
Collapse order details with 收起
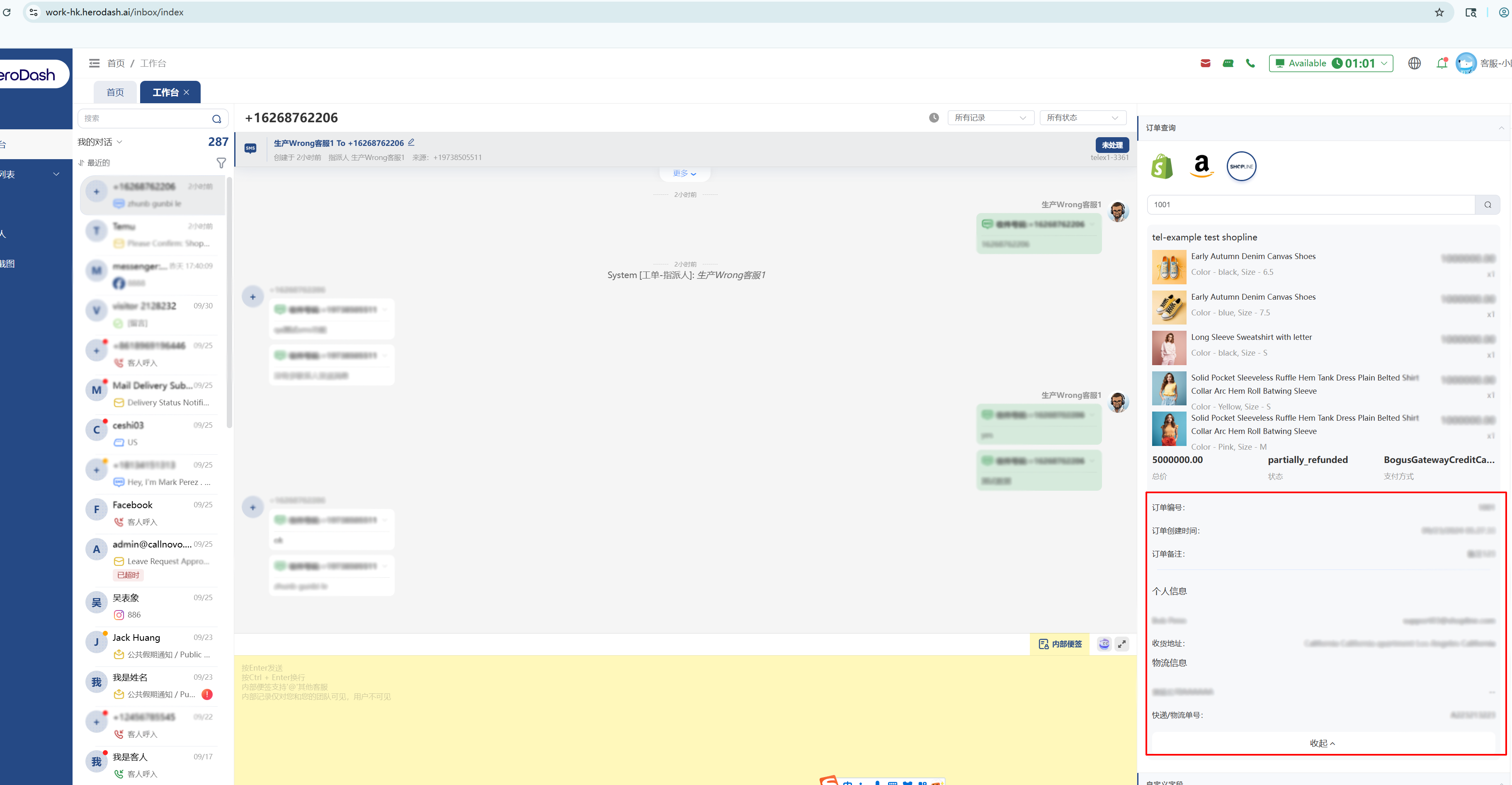pyautogui.click(x=1322, y=743)
